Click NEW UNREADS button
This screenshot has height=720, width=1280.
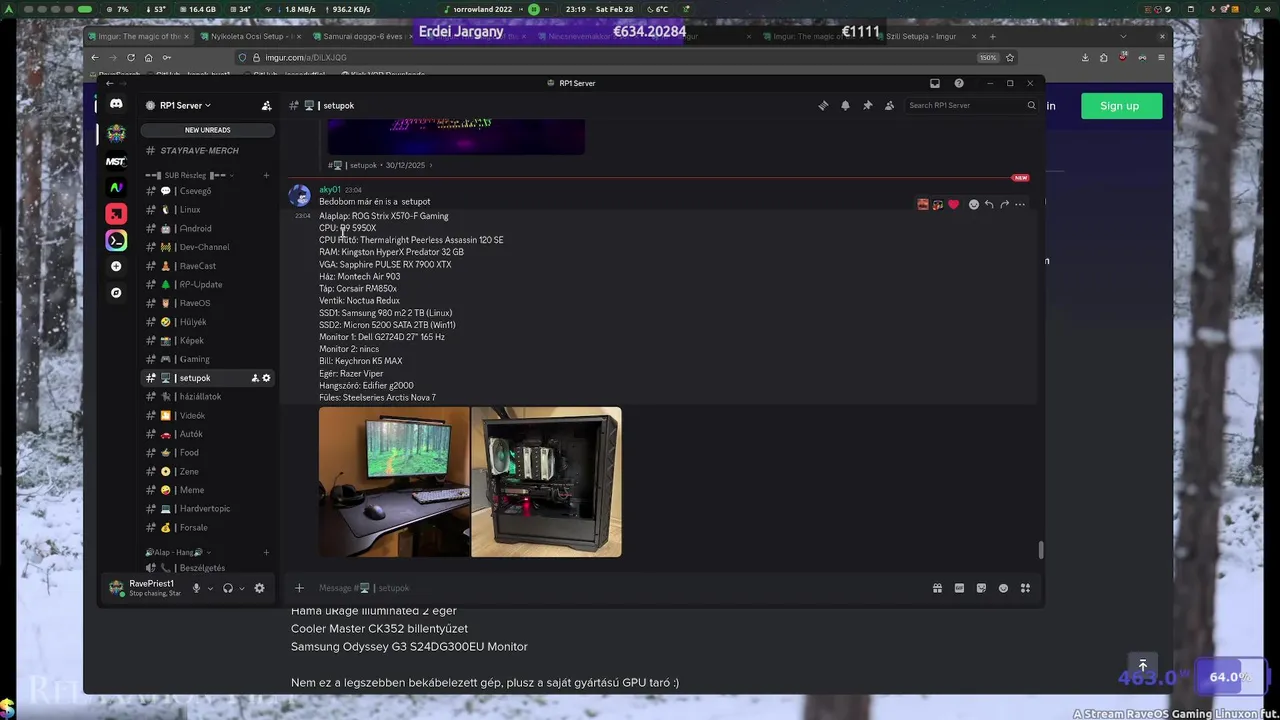208,130
